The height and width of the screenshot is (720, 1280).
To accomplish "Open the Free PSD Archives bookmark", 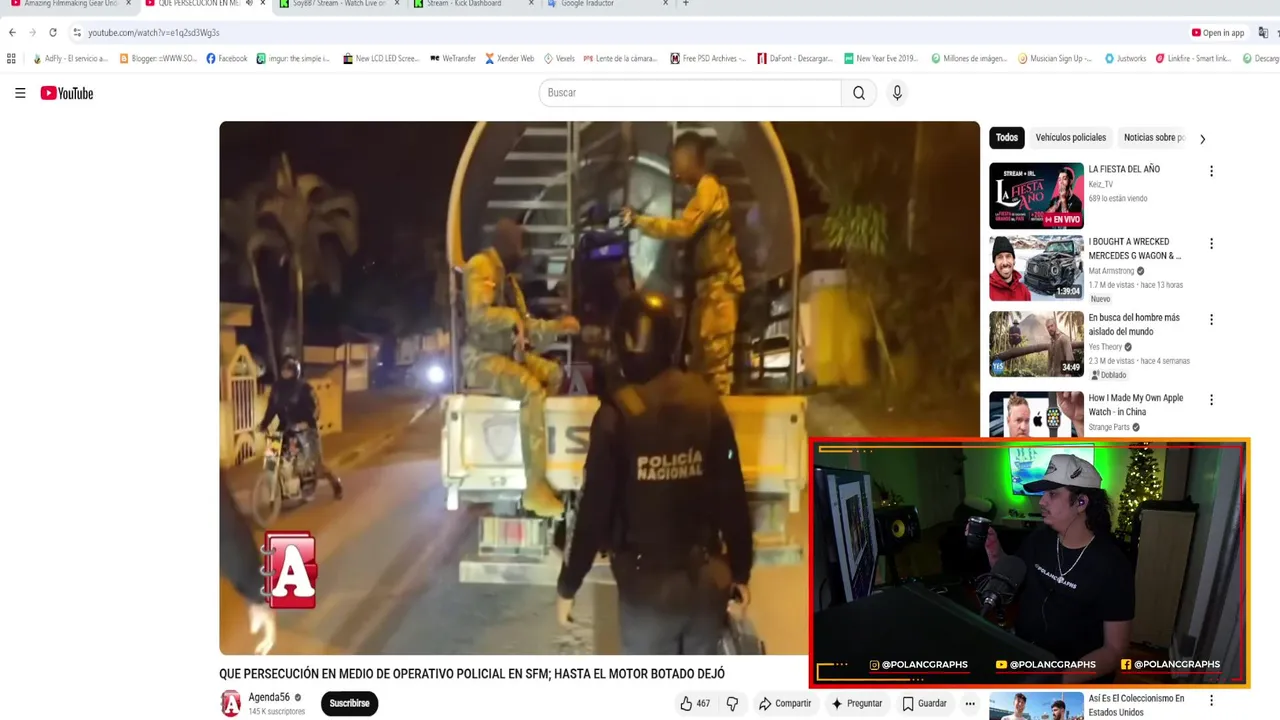I will click(708, 59).
